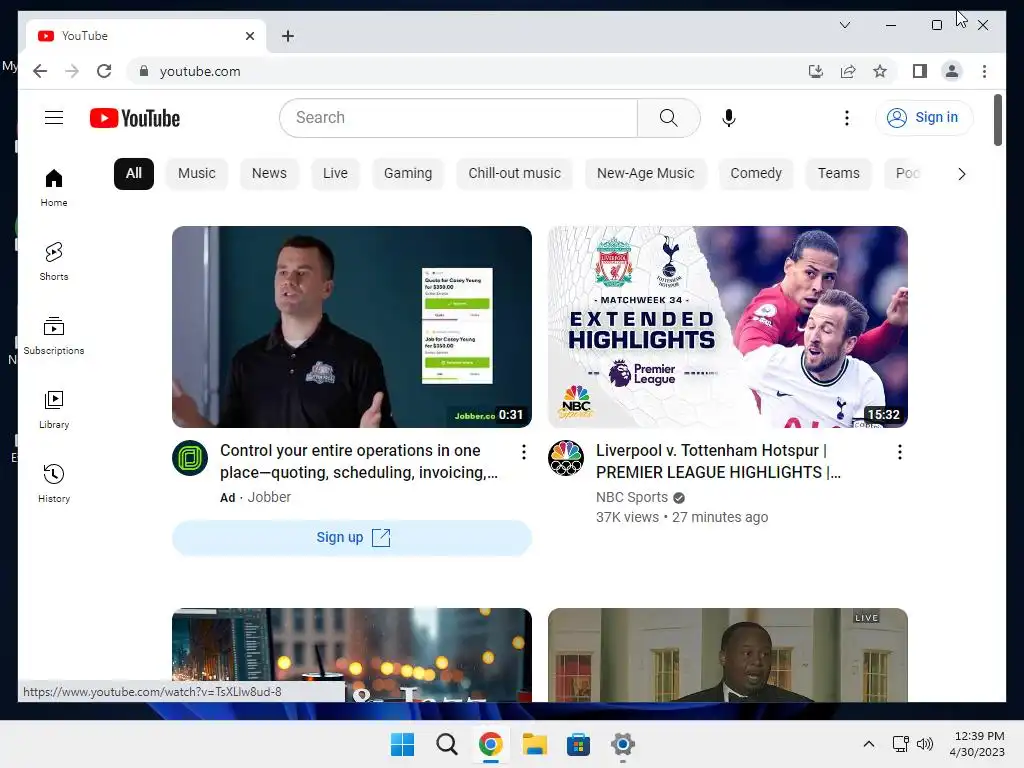This screenshot has width=1024, height=768.
Task: Open Settings gear from the taskbar
Action: click(622, 744)
